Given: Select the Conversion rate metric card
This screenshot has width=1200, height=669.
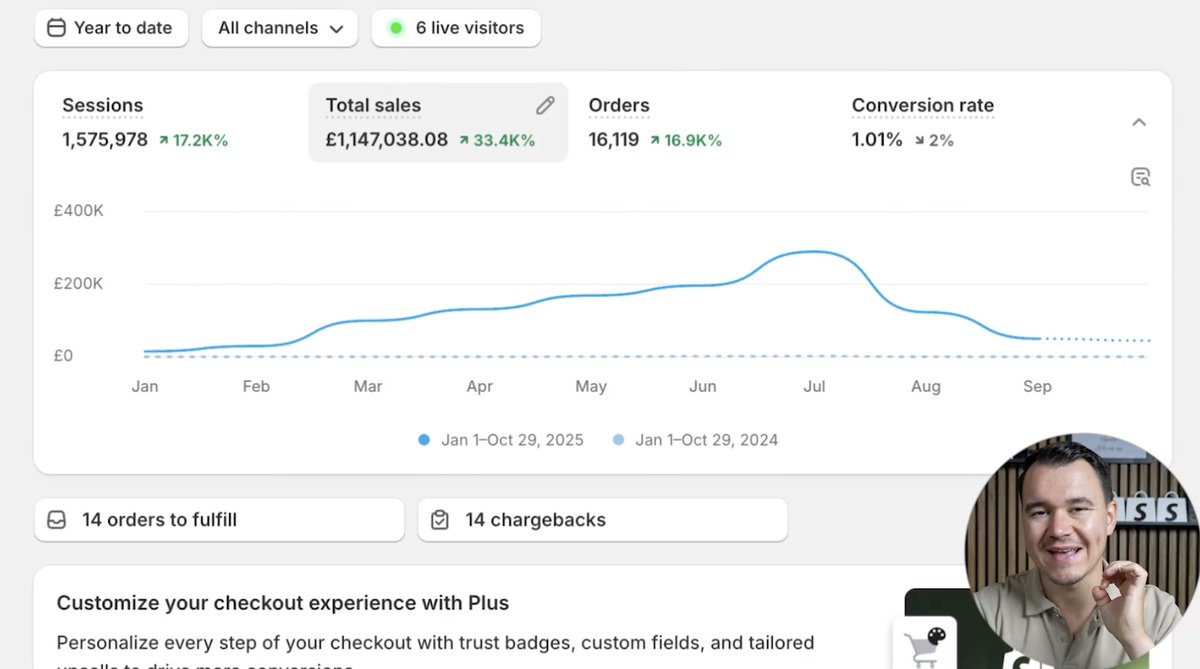Looking at the screenshot, I should coord(966,122).
